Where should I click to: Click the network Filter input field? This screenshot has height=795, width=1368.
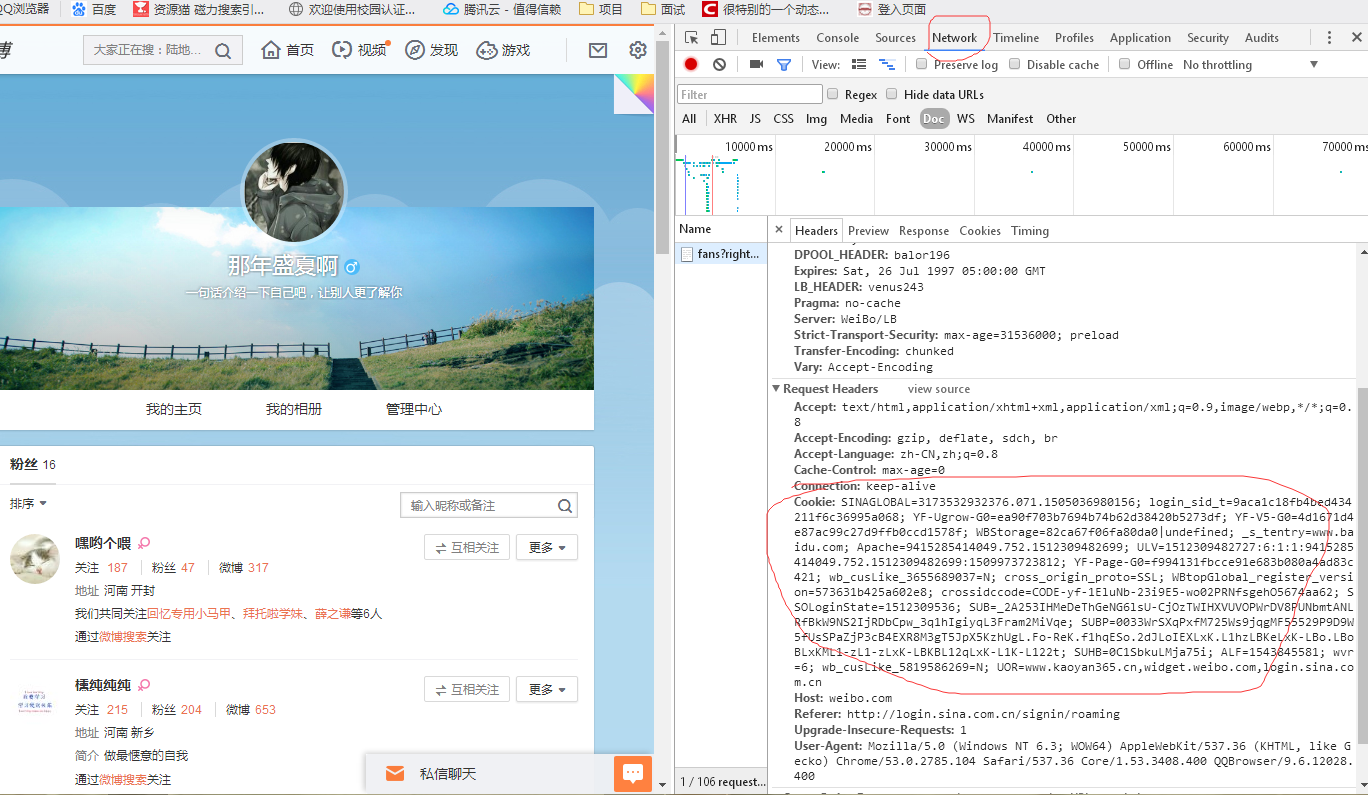pyautogui.click(x=749, y=94)
